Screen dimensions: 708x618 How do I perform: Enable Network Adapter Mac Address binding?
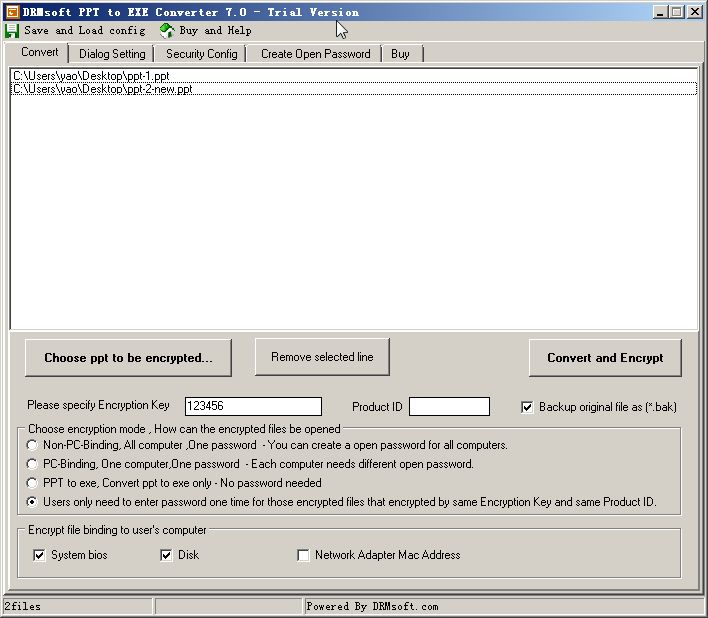[x=303, y=555]
